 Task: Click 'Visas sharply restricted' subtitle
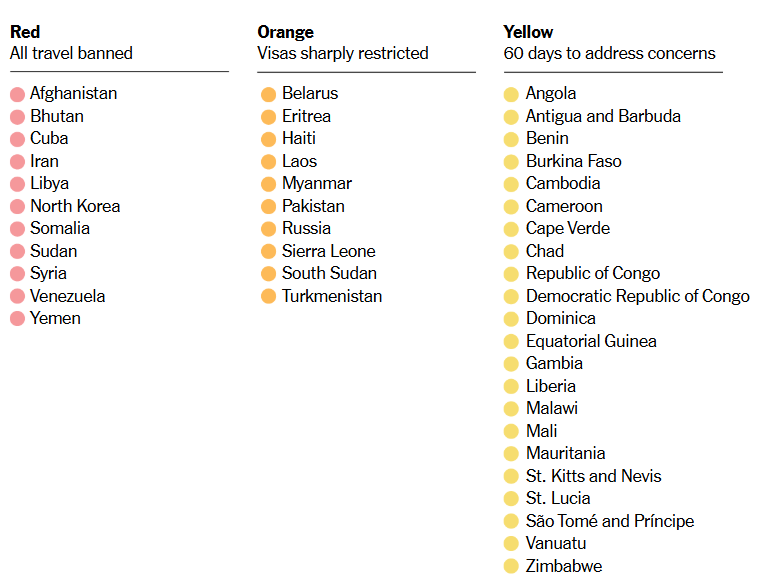(x=343, y=53)
